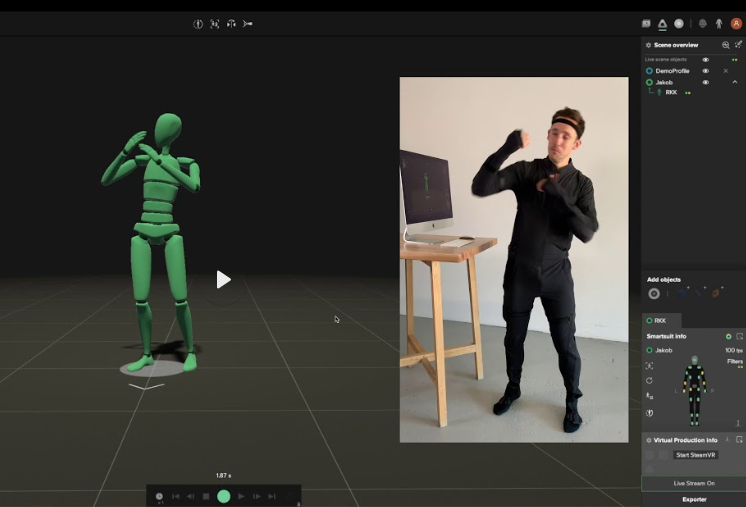Open Virtual Production info gear settings

click(x=648, y=440)
